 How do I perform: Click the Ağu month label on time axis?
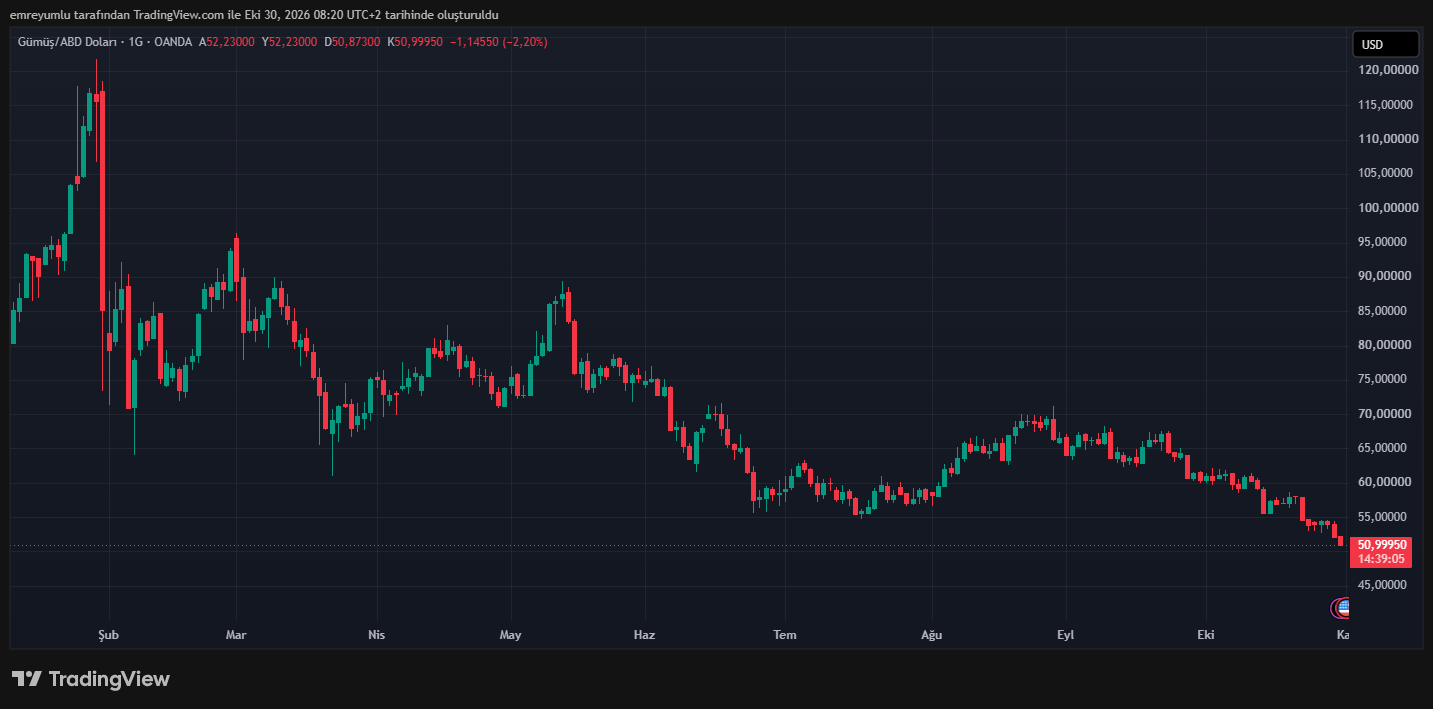tap(931, 635)
